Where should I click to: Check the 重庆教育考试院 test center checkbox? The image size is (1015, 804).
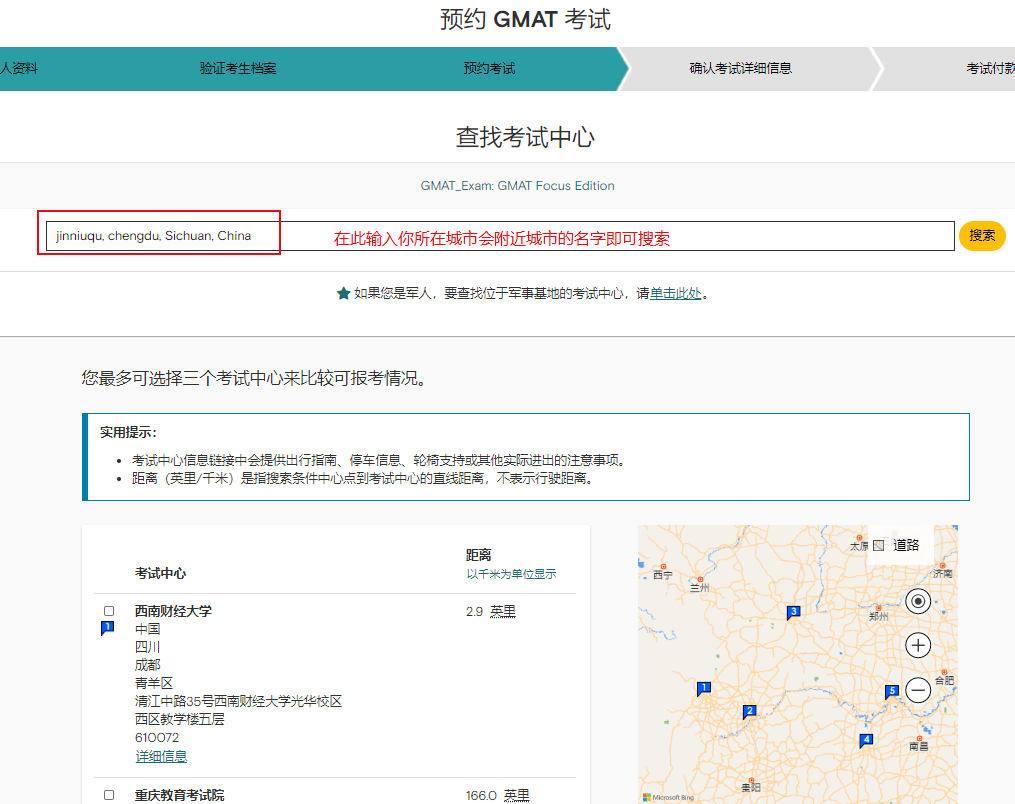109,794
